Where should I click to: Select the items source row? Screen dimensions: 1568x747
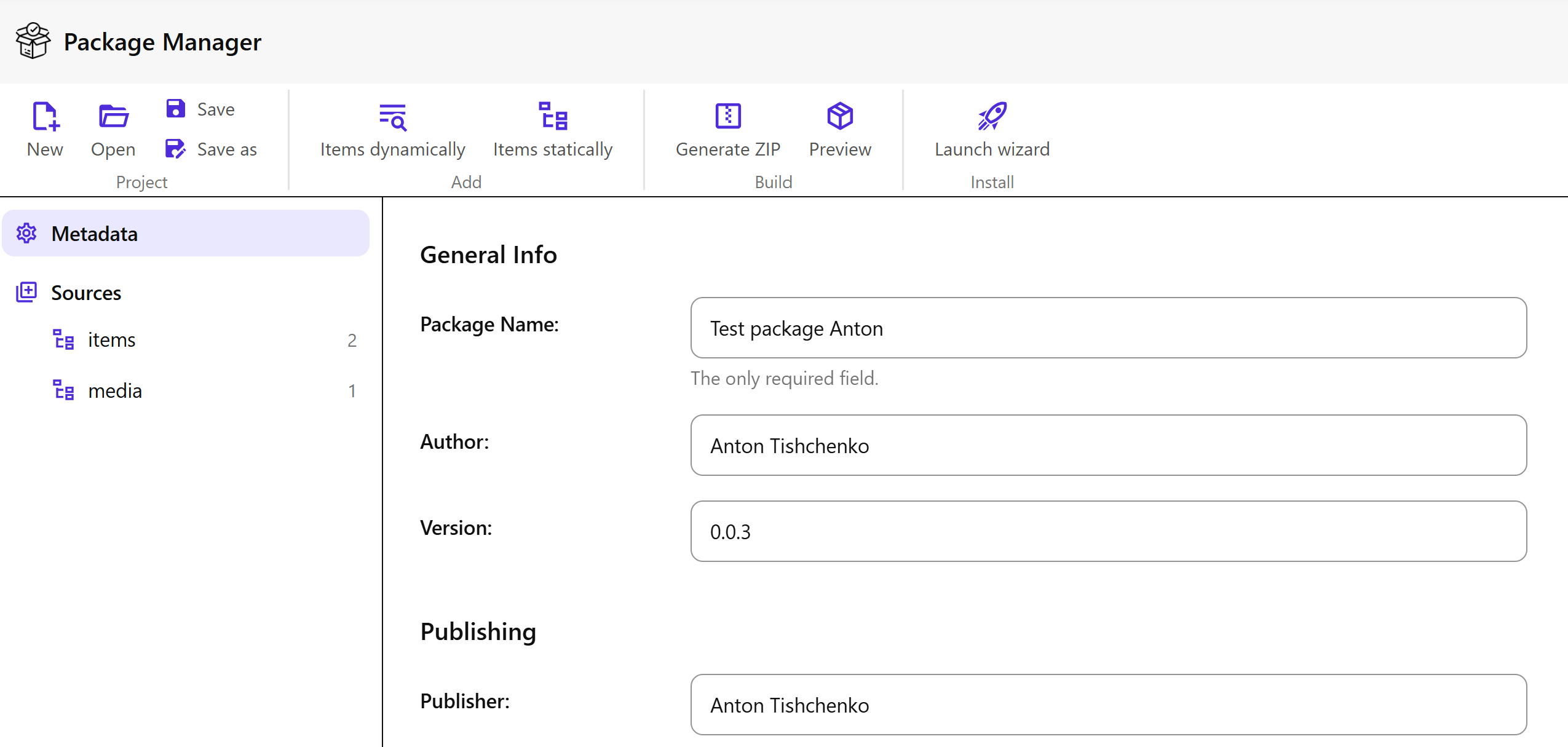point(204,339)
